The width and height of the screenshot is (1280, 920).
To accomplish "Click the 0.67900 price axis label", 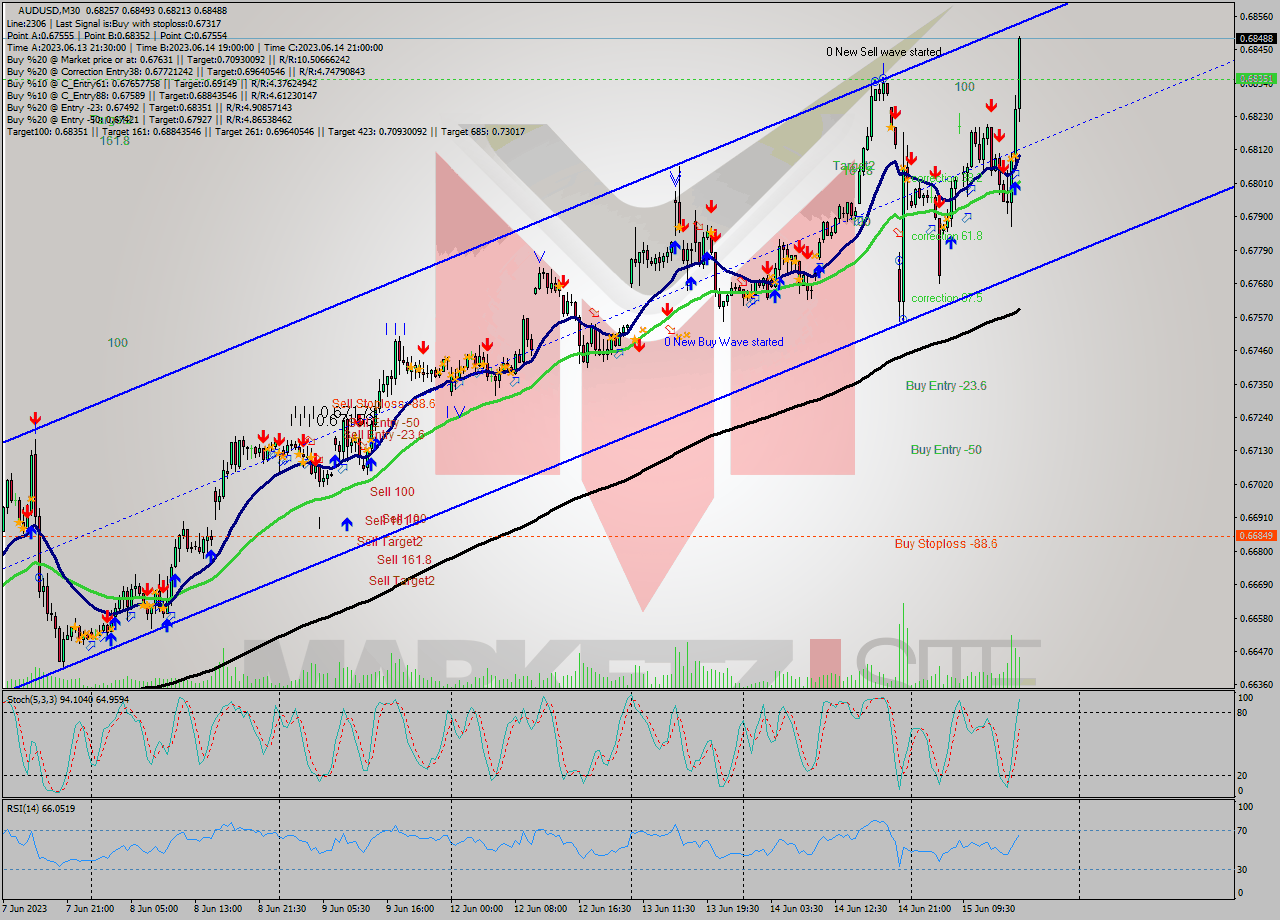I will coord(1255,217).
